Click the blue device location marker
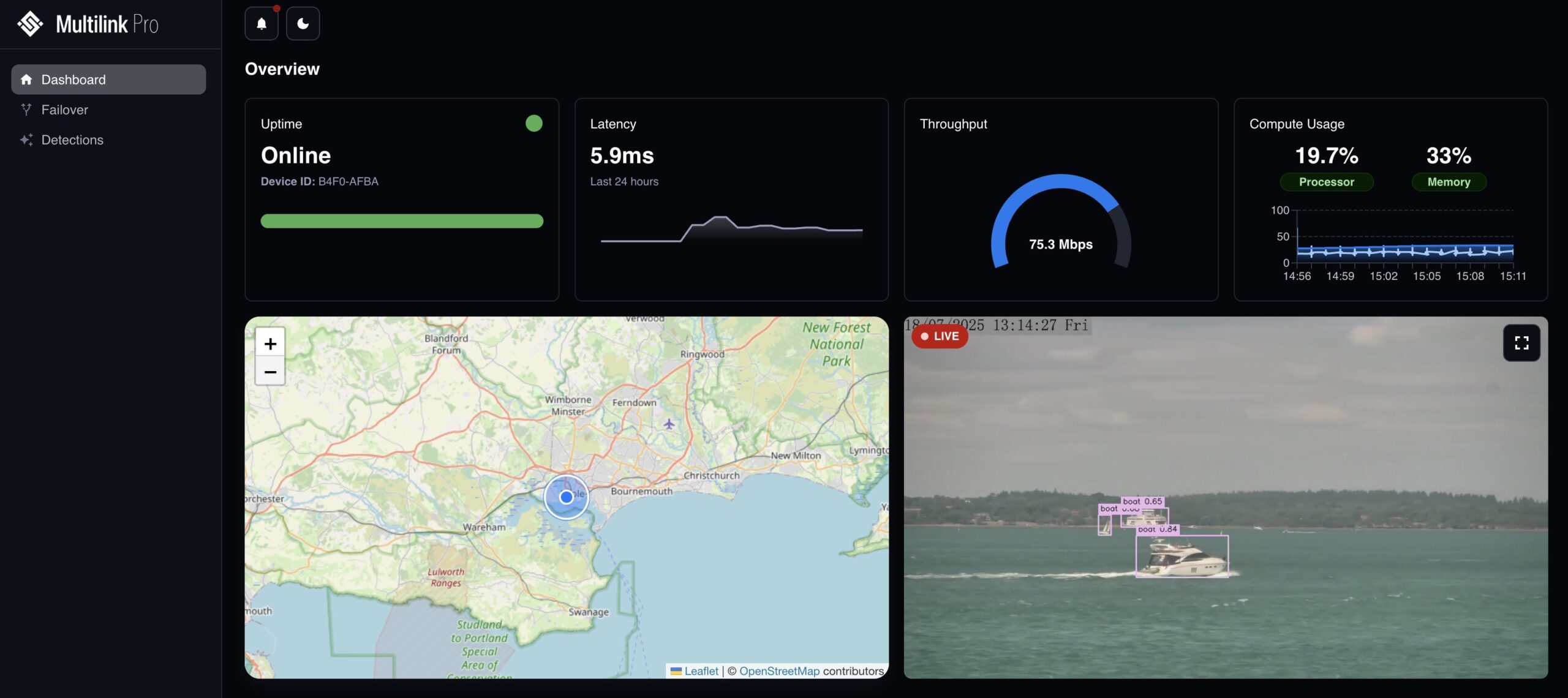This screenshot has height=698, width=1568. tap(567, 497)
